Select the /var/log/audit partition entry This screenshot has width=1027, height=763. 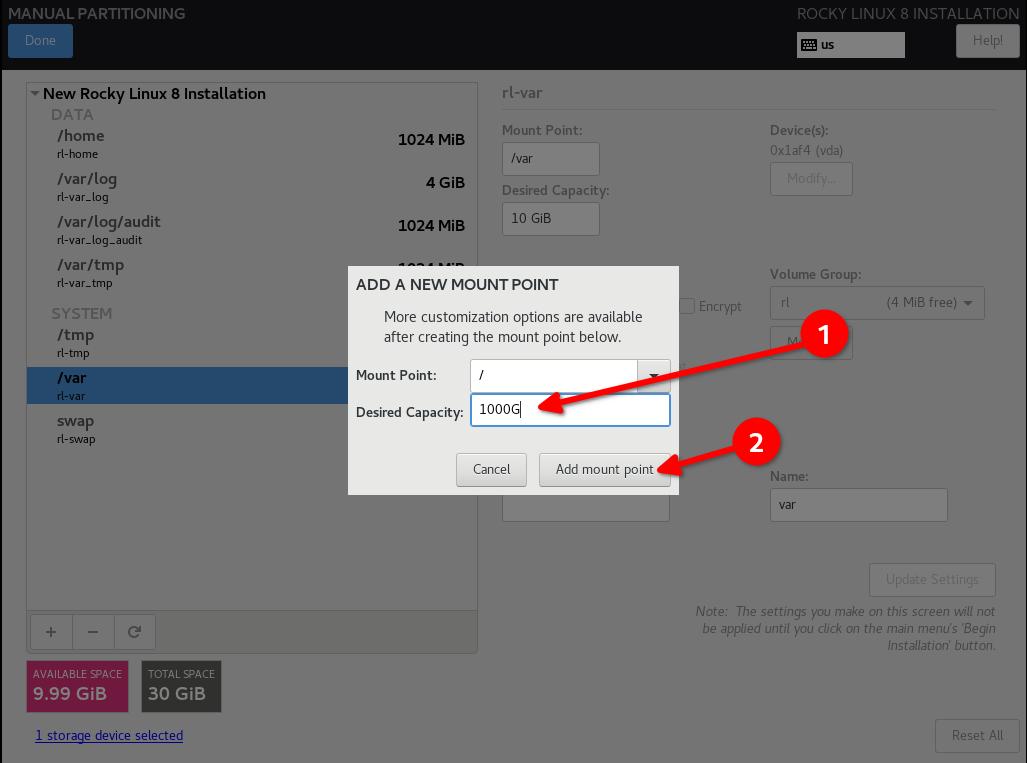[250, 229]
